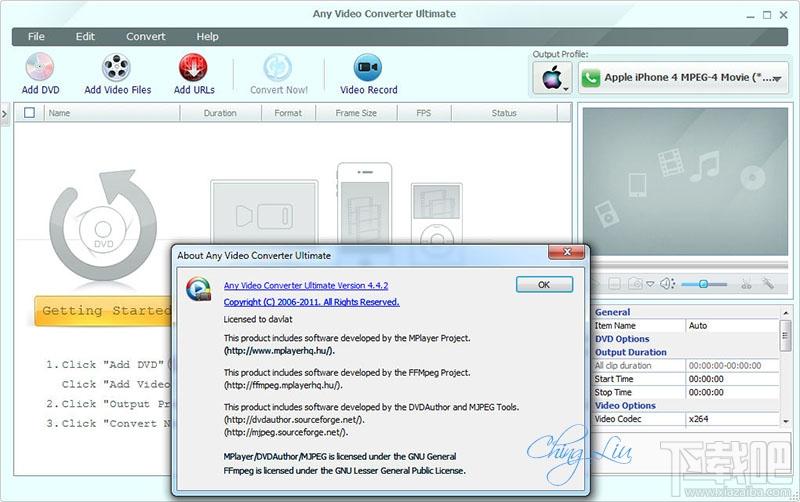Open the Edit menu
Viewport: 800px width, 502px height.
click(x=85, y=37)
